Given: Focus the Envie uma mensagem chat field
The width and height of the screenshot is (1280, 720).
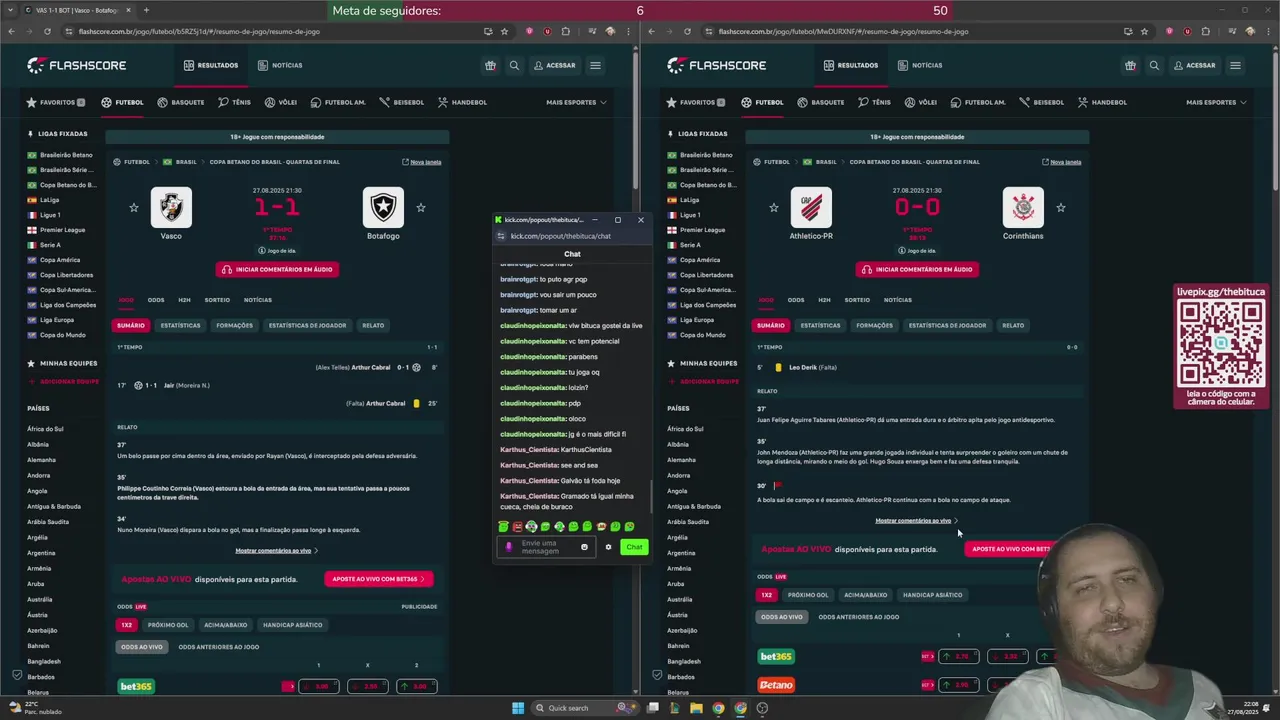Looking at the screenshot, I should [545, 547].
